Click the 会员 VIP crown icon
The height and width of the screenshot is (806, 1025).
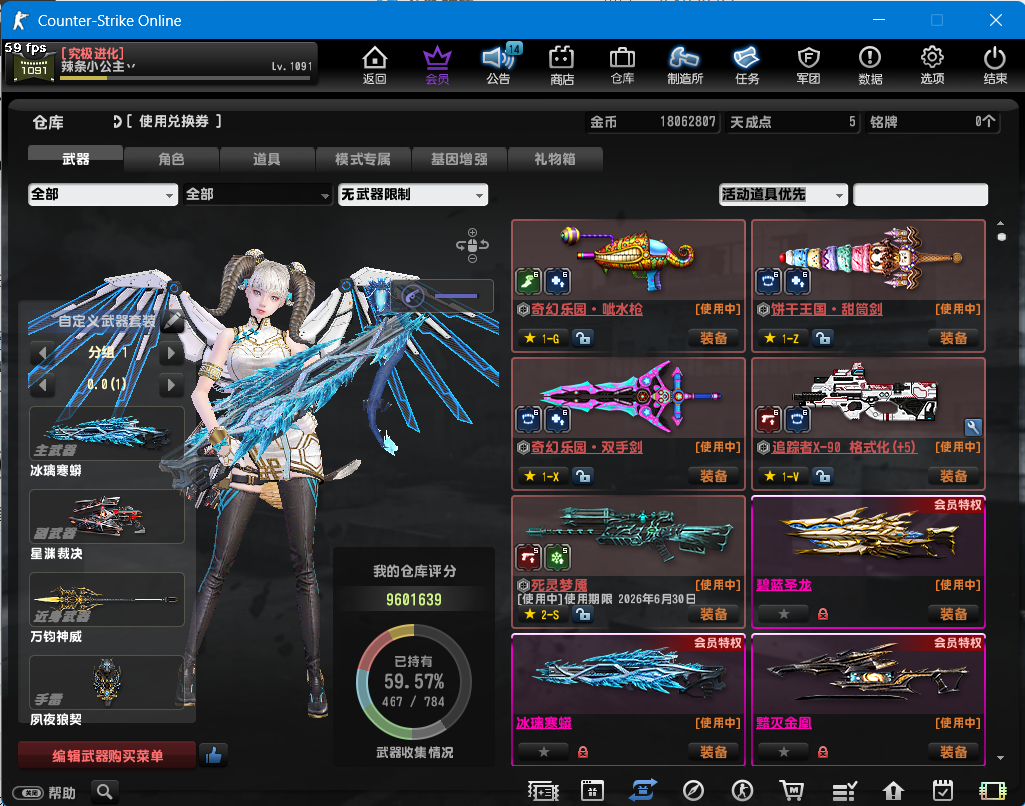tap(437, 64)
